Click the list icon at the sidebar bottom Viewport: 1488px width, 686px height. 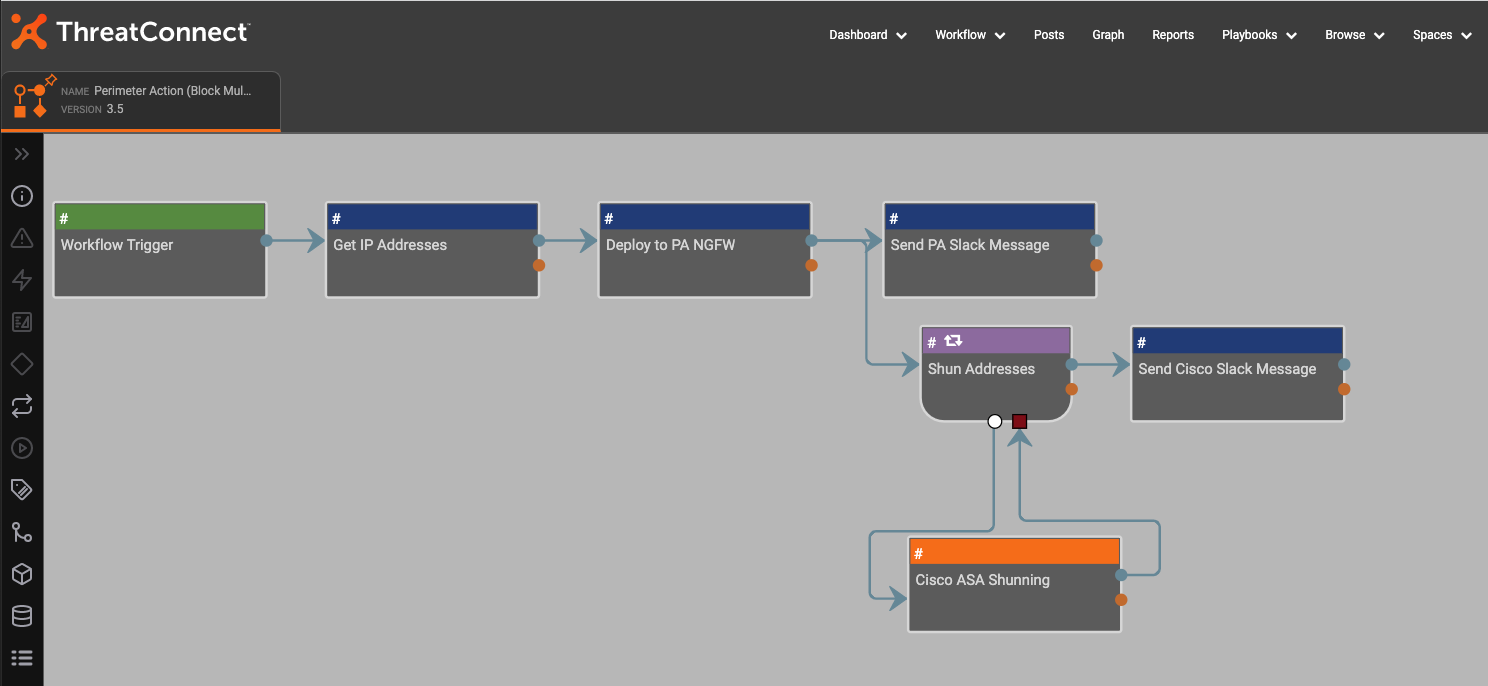(x=22, y=658)
